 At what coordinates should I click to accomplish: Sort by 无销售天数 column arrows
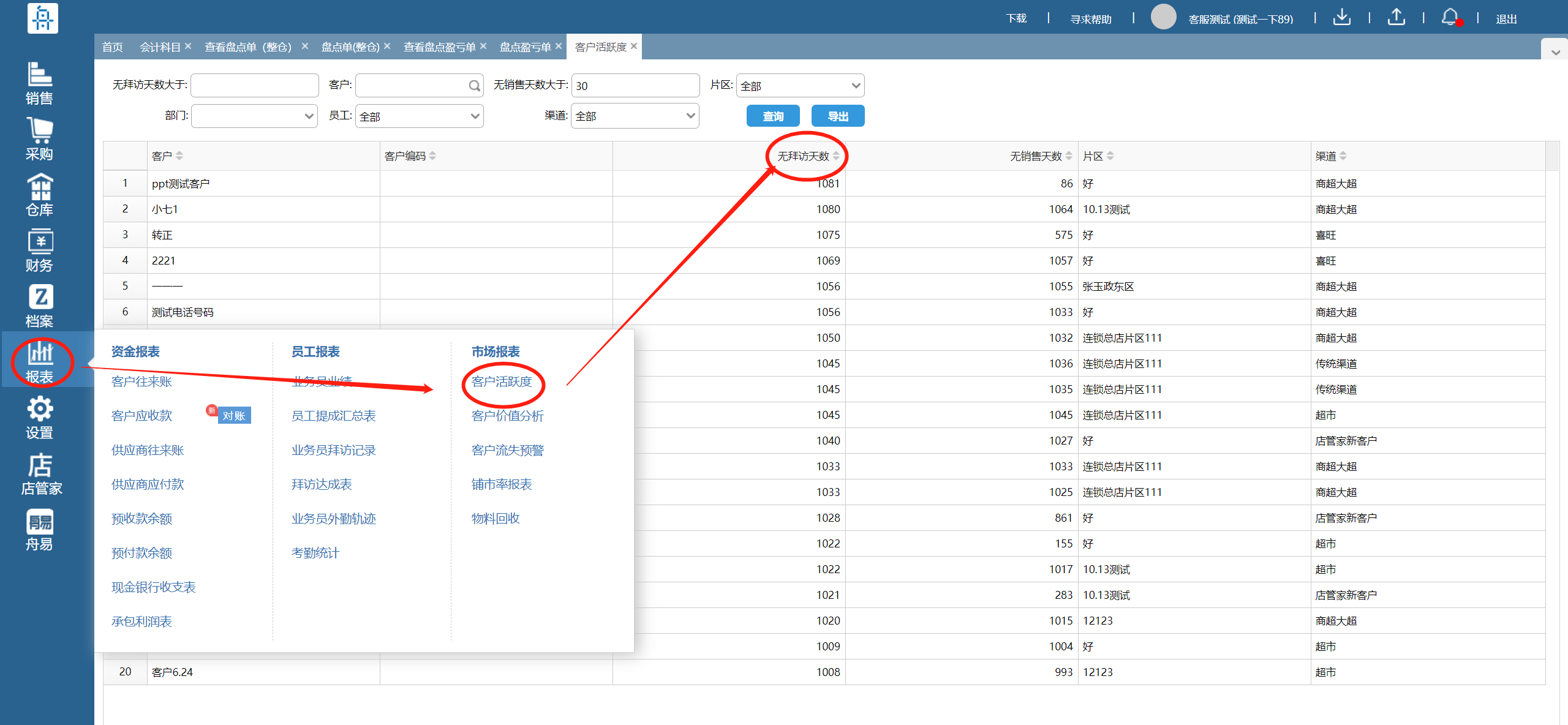(x=1069, y=156)
